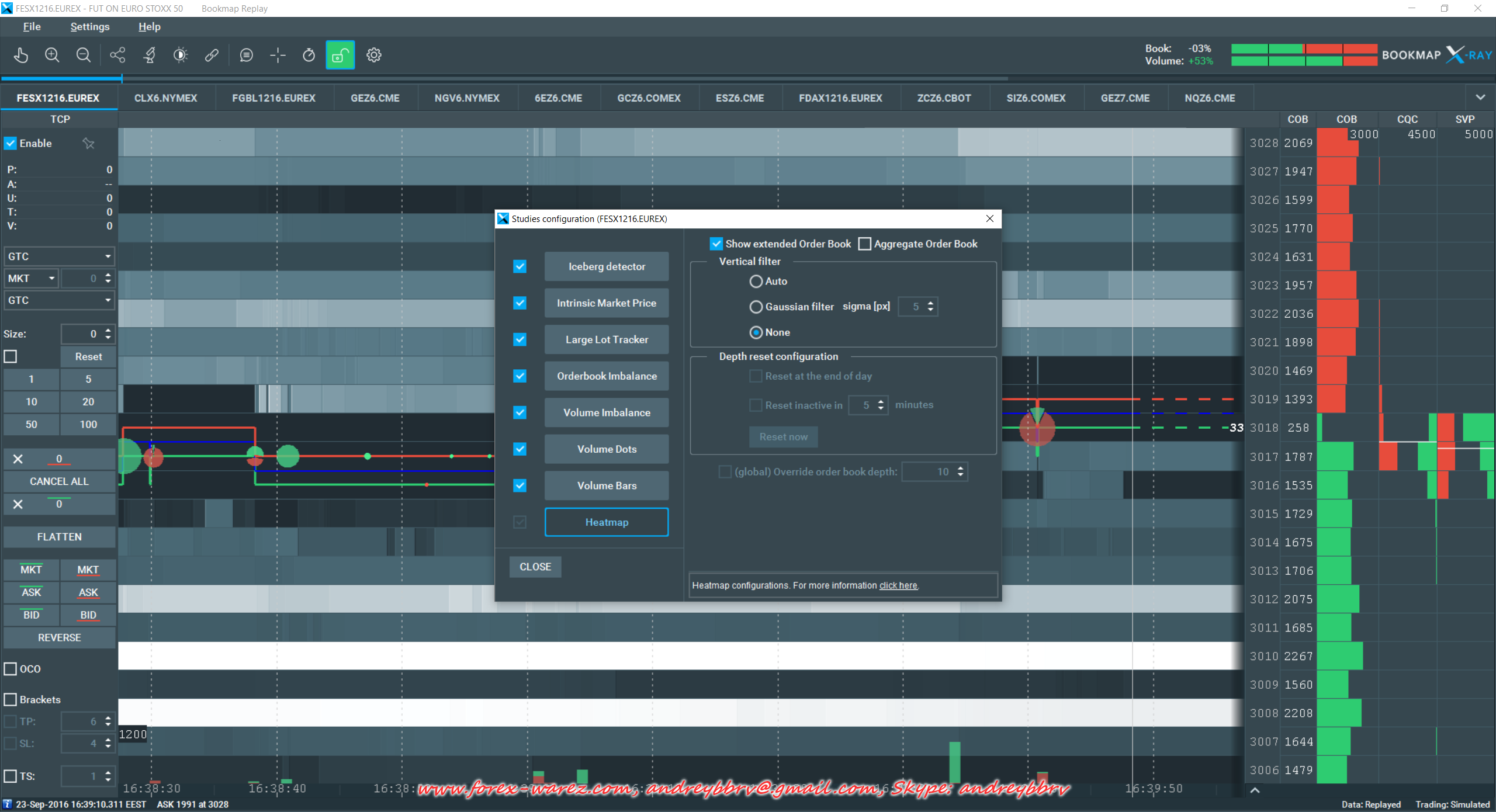Open the 'click here' information link
The width and height of the screenshot is (1496, 812).
coord(899,586)
